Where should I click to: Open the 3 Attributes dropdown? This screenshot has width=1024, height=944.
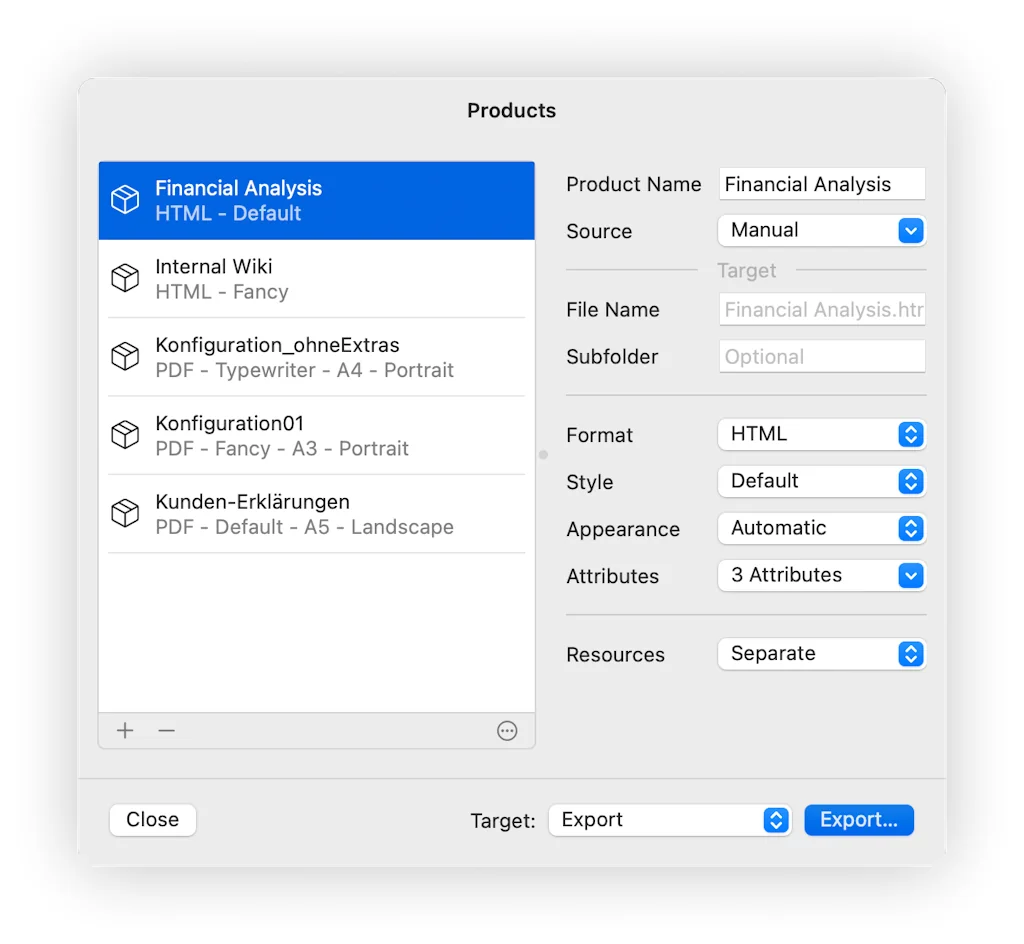pyautogui.click(x=821, y=576)
